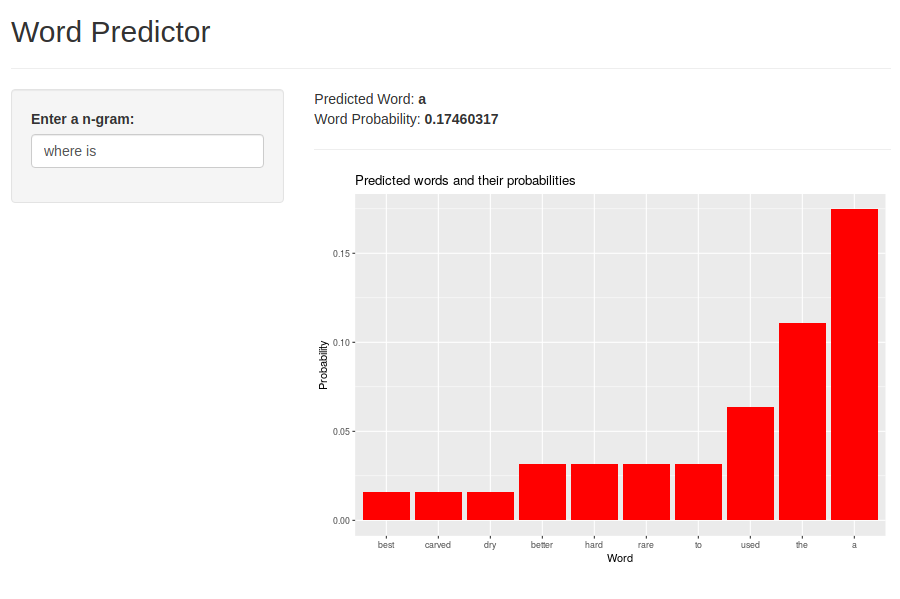Click the red bar for the word "better"
The image size is (900, 599).
[x=542, y=492]
